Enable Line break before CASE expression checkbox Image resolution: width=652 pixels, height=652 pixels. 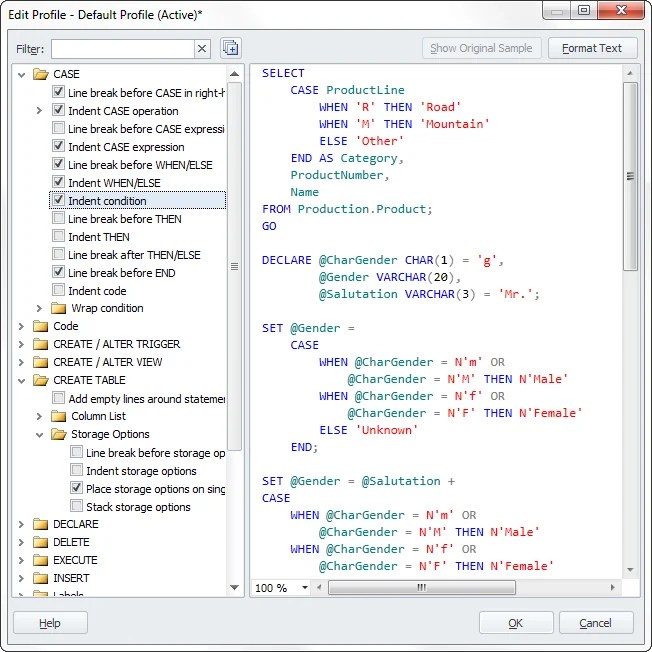pyautogui.click(x=59, y=128)
